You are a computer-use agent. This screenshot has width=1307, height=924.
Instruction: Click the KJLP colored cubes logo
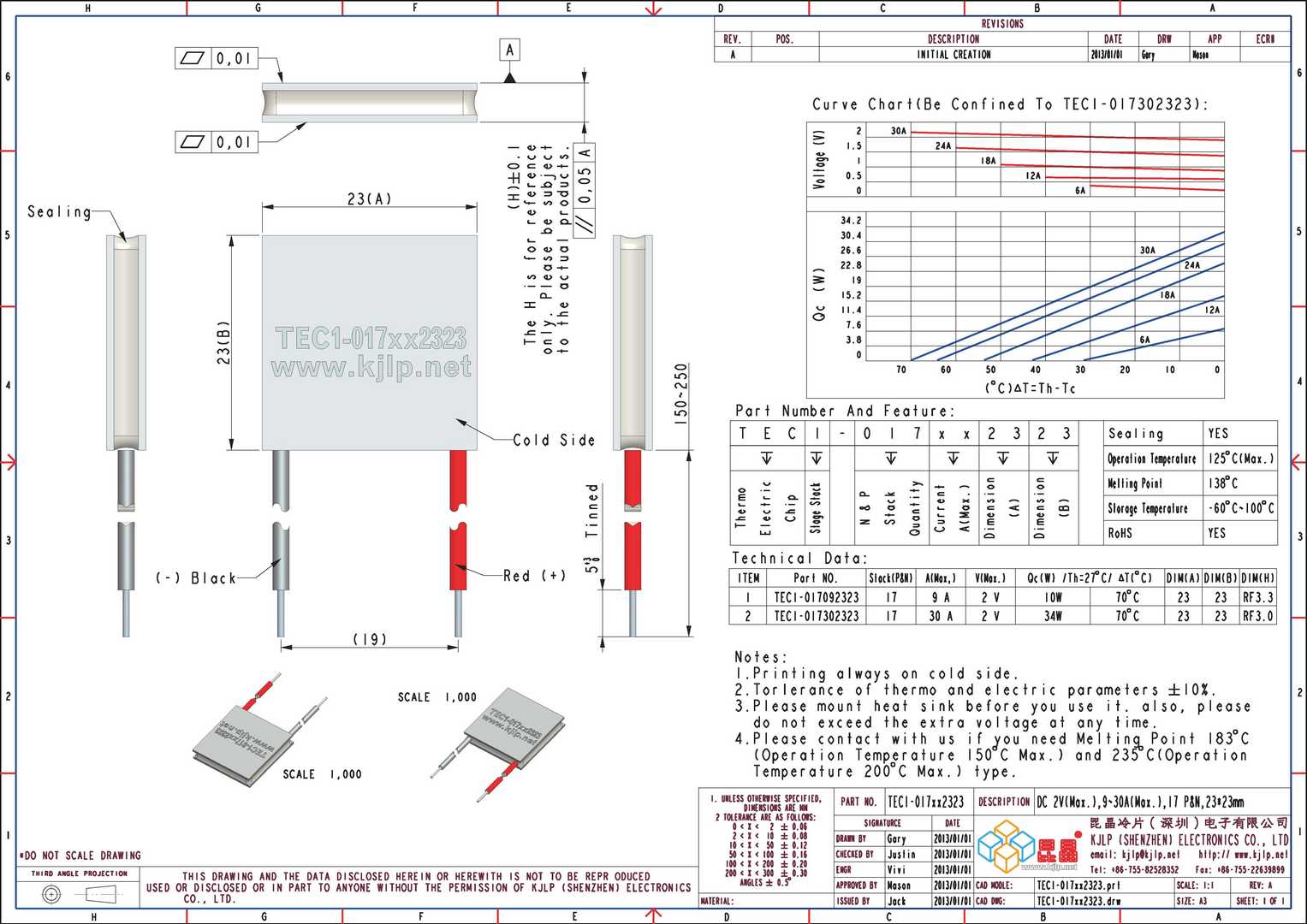point(1007,844)
